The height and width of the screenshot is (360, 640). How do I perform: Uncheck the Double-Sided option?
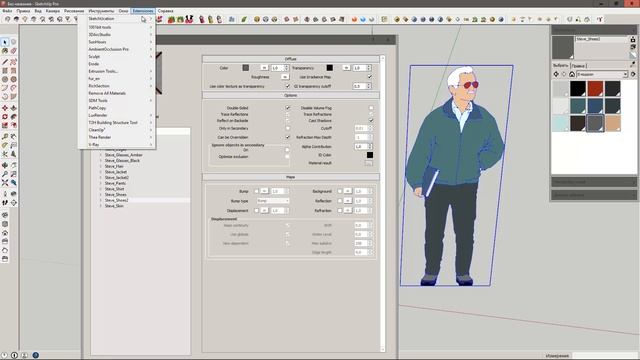287,108
